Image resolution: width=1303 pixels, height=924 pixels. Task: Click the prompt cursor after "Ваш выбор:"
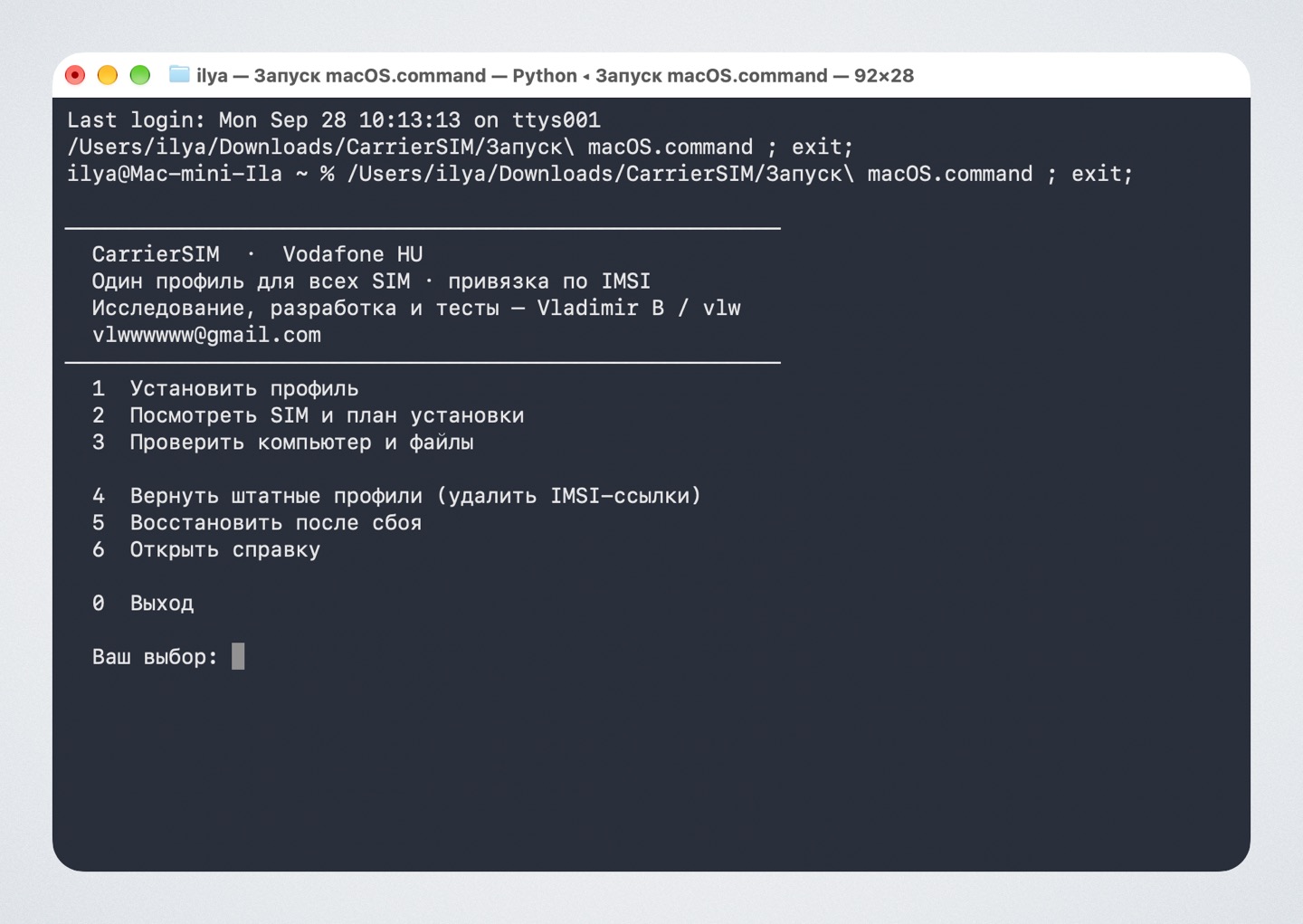(x=238, y=656)
